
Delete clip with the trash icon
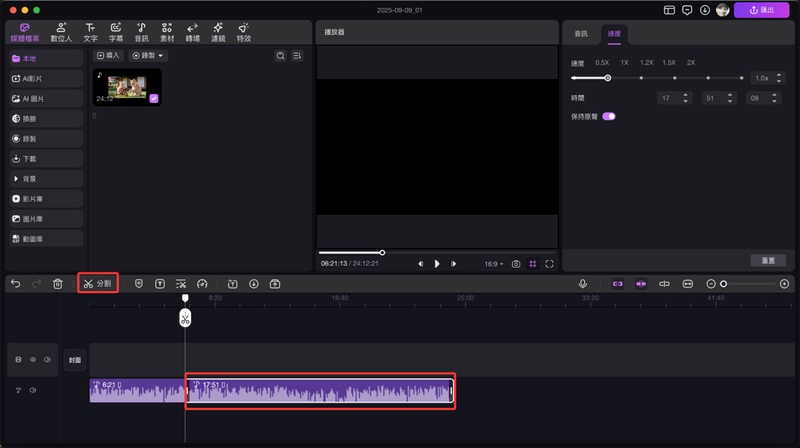point(58,284)
